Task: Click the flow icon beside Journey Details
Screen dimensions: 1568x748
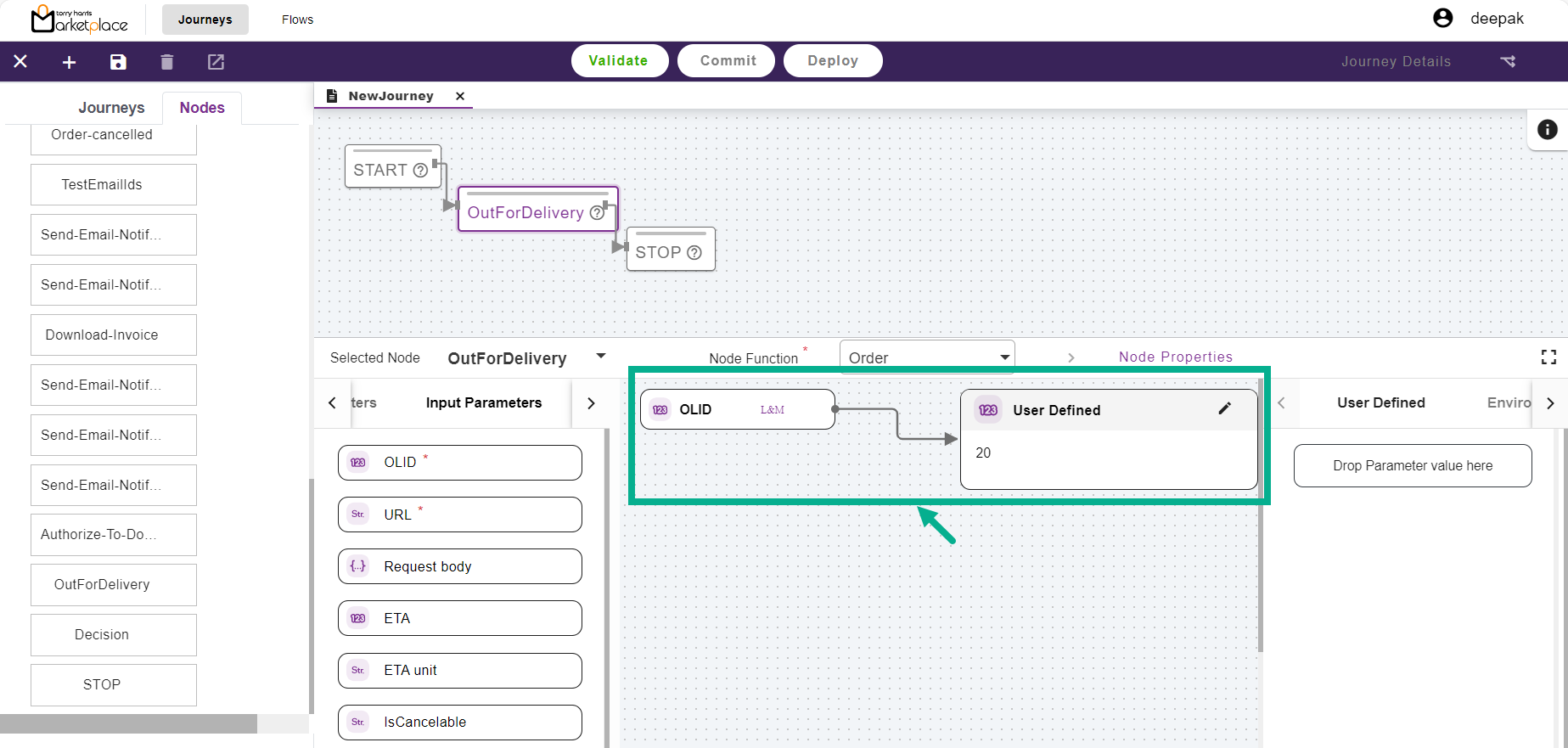Action: 1508,61
